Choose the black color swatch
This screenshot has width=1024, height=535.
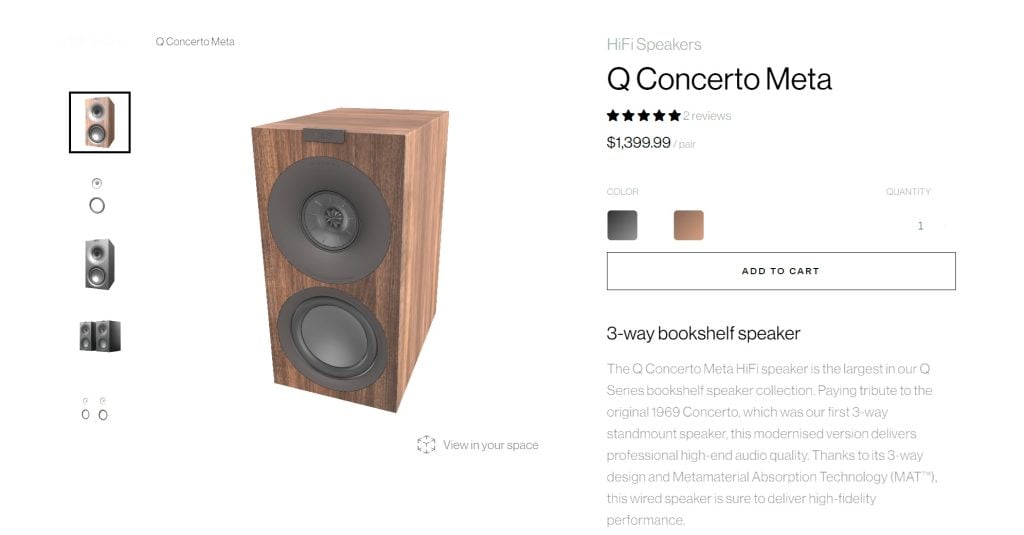[x=622, y=225]
